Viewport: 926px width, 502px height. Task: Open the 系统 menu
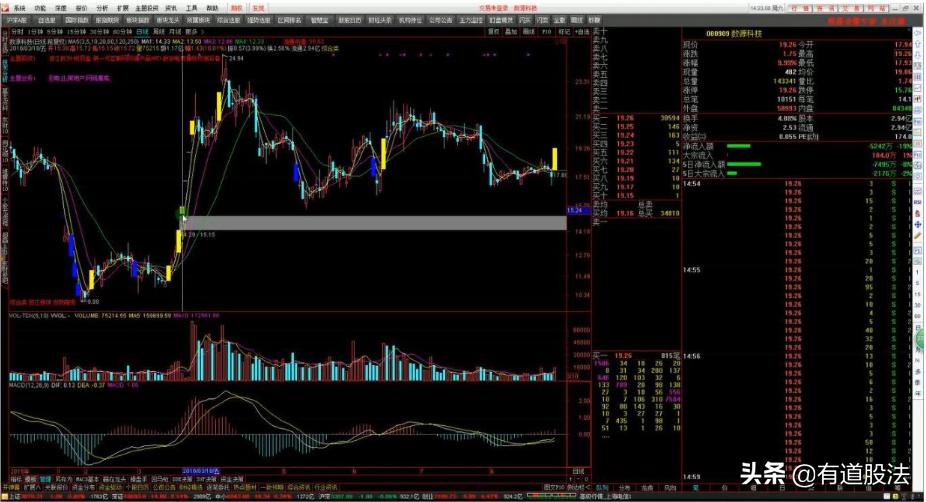point(19,7)
